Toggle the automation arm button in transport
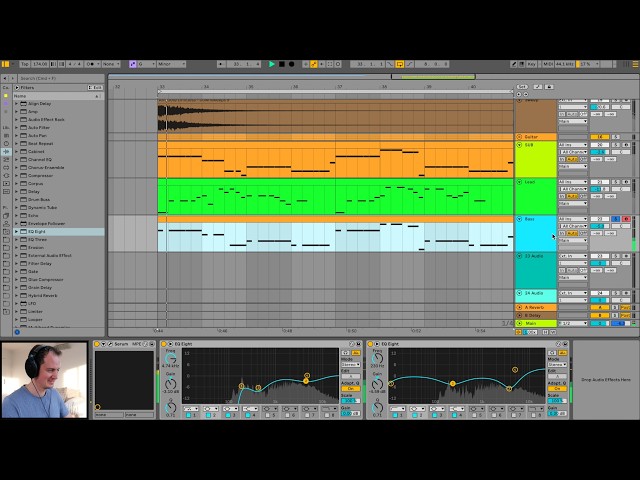Viewport: 640px width, 480px height. 313,64
